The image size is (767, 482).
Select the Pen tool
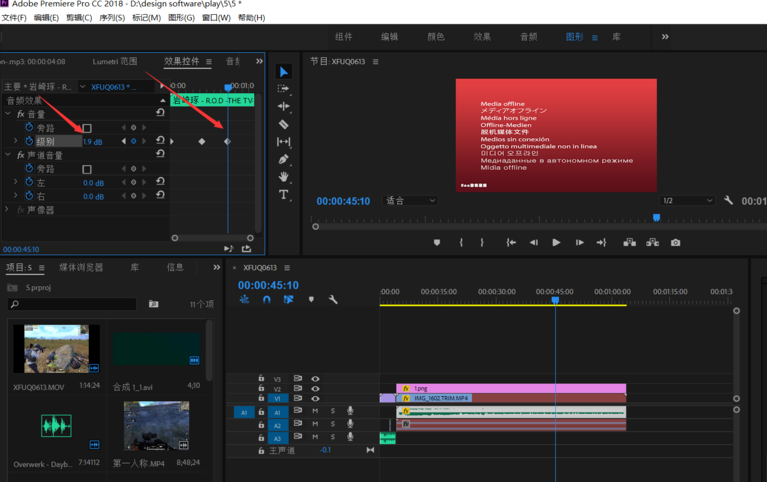pos(284,159)
